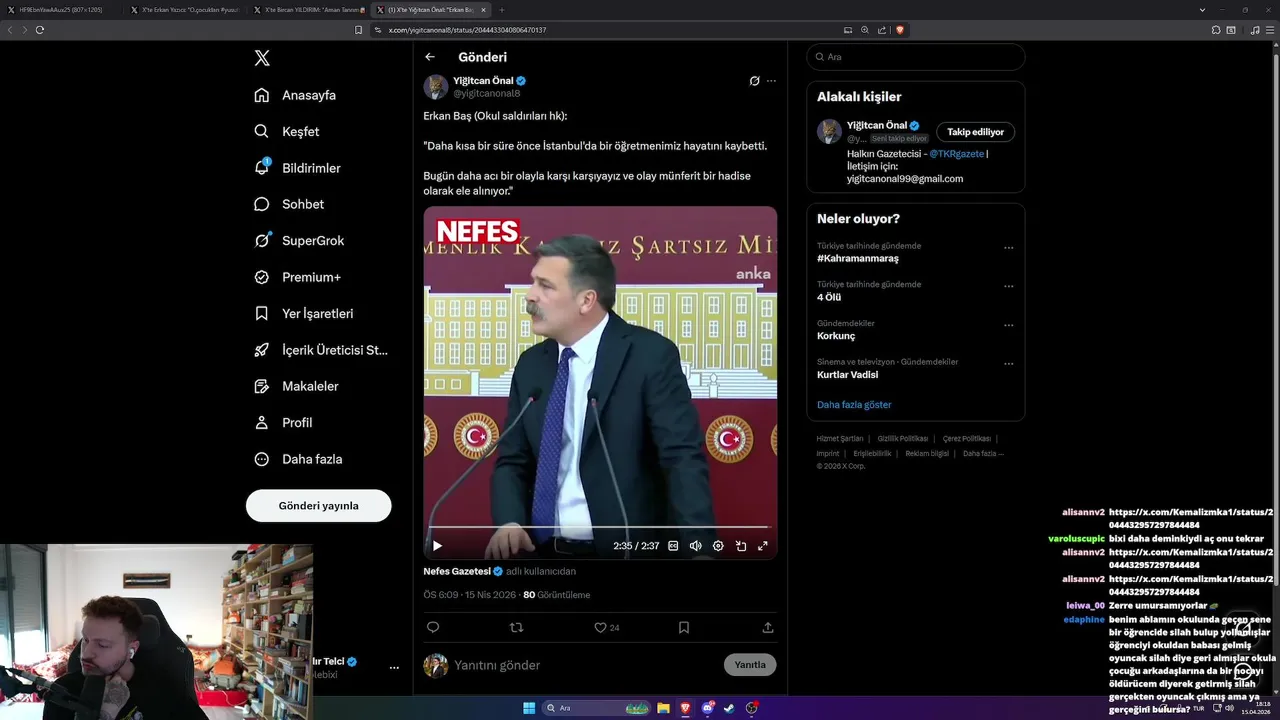
Task: Click Gönderi yayınla button
Action: [x=318, y=506]
